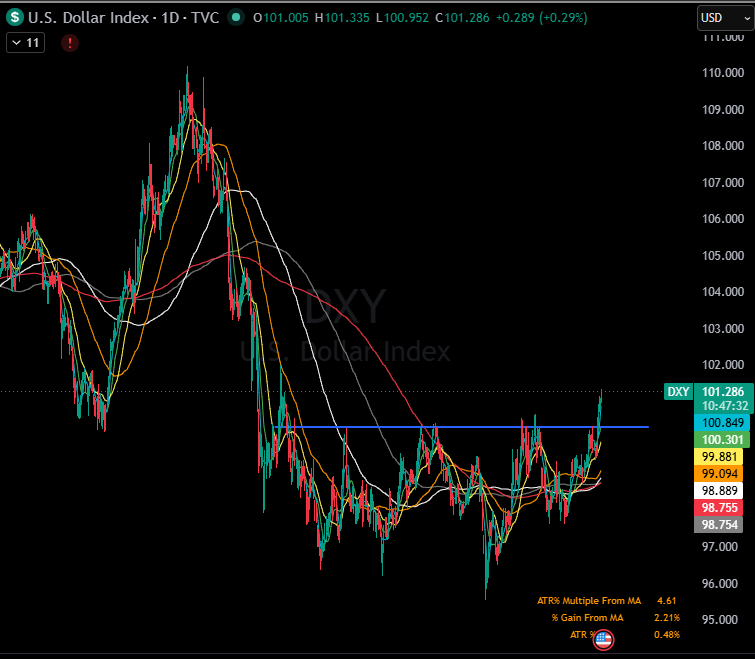Click the 2.21% gain value

pos(667,618)
